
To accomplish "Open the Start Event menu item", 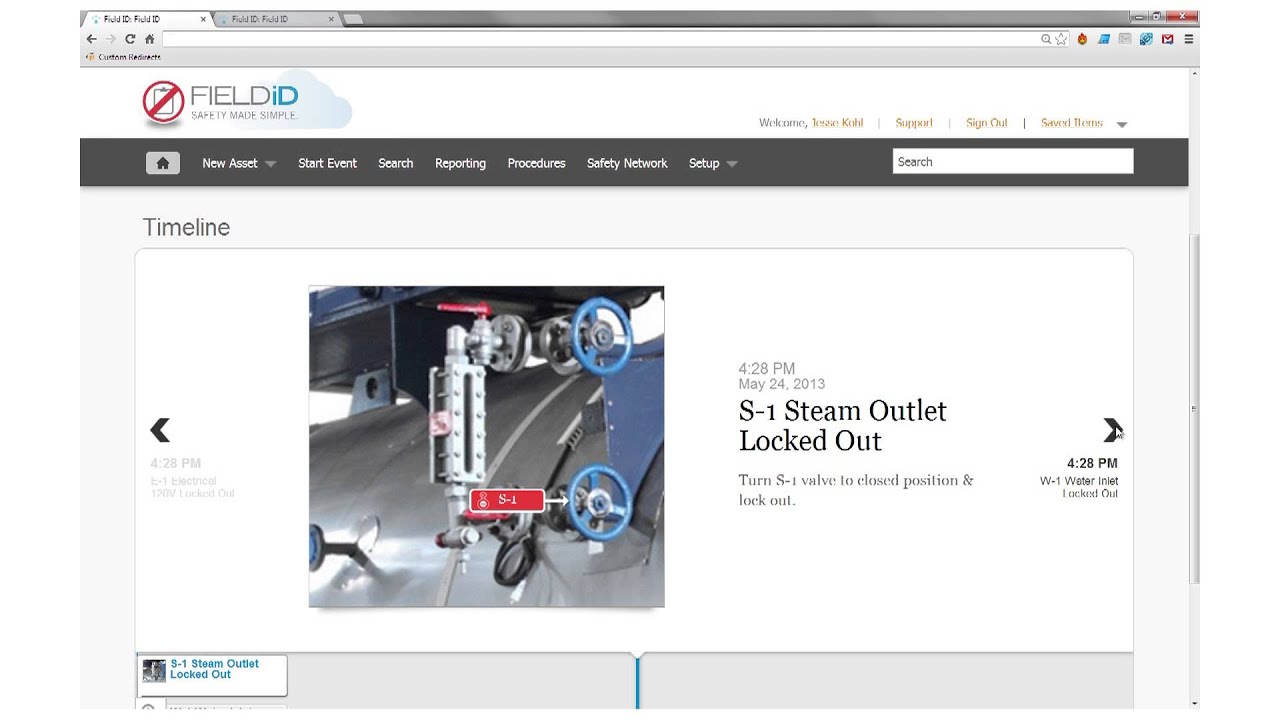I will [327, 163].
